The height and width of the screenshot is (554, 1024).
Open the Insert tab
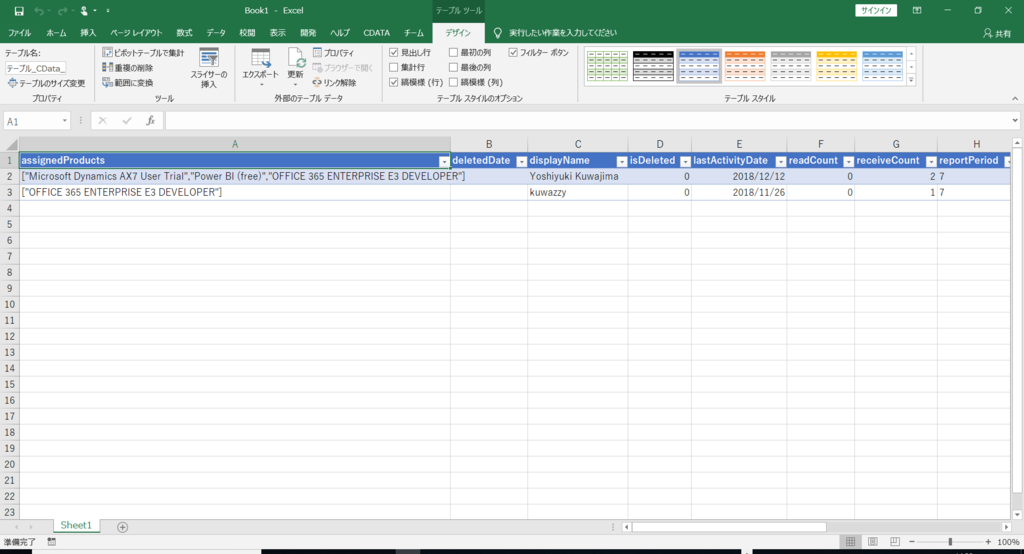(x=88, y=33)
